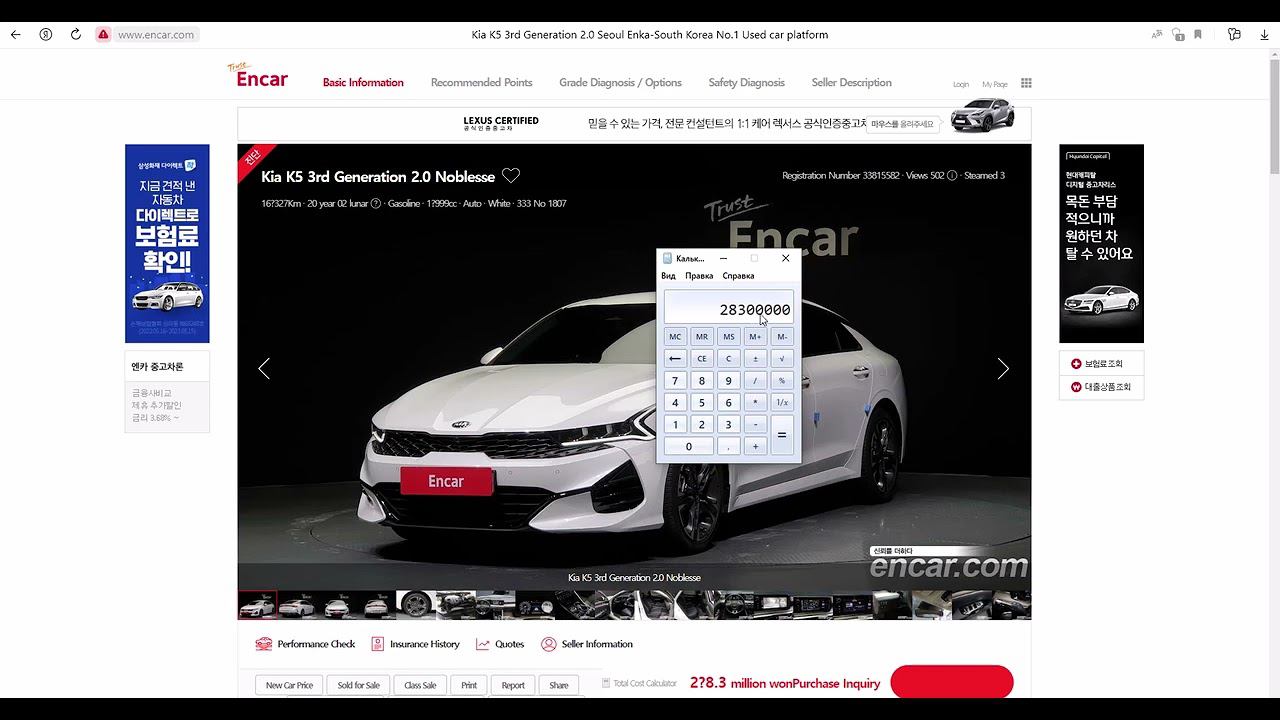Click the Sold for Sale button

[358, 685]
